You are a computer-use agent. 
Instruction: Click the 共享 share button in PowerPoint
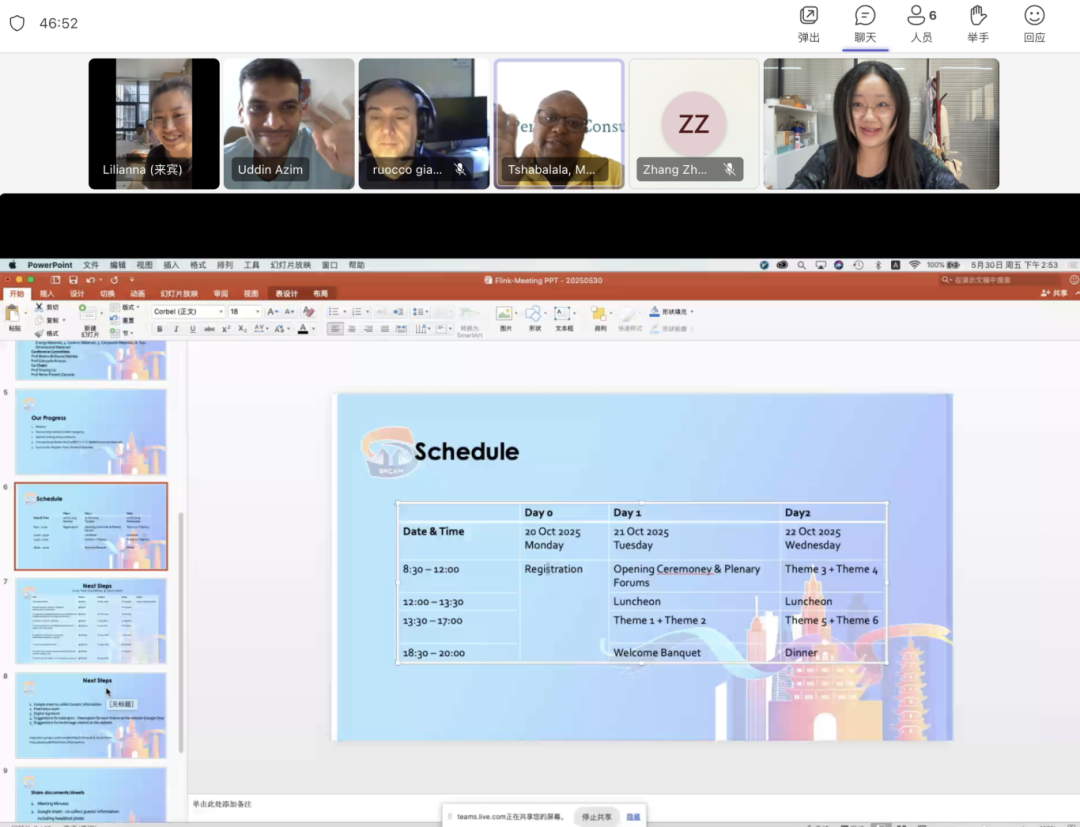tap(1054, 294)
